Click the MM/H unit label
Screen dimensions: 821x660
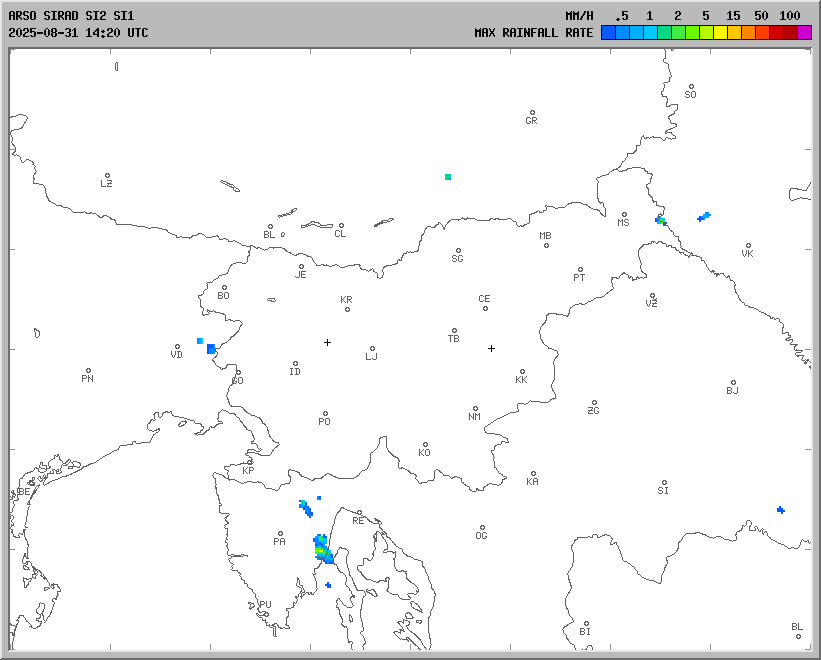pos(579,16)
